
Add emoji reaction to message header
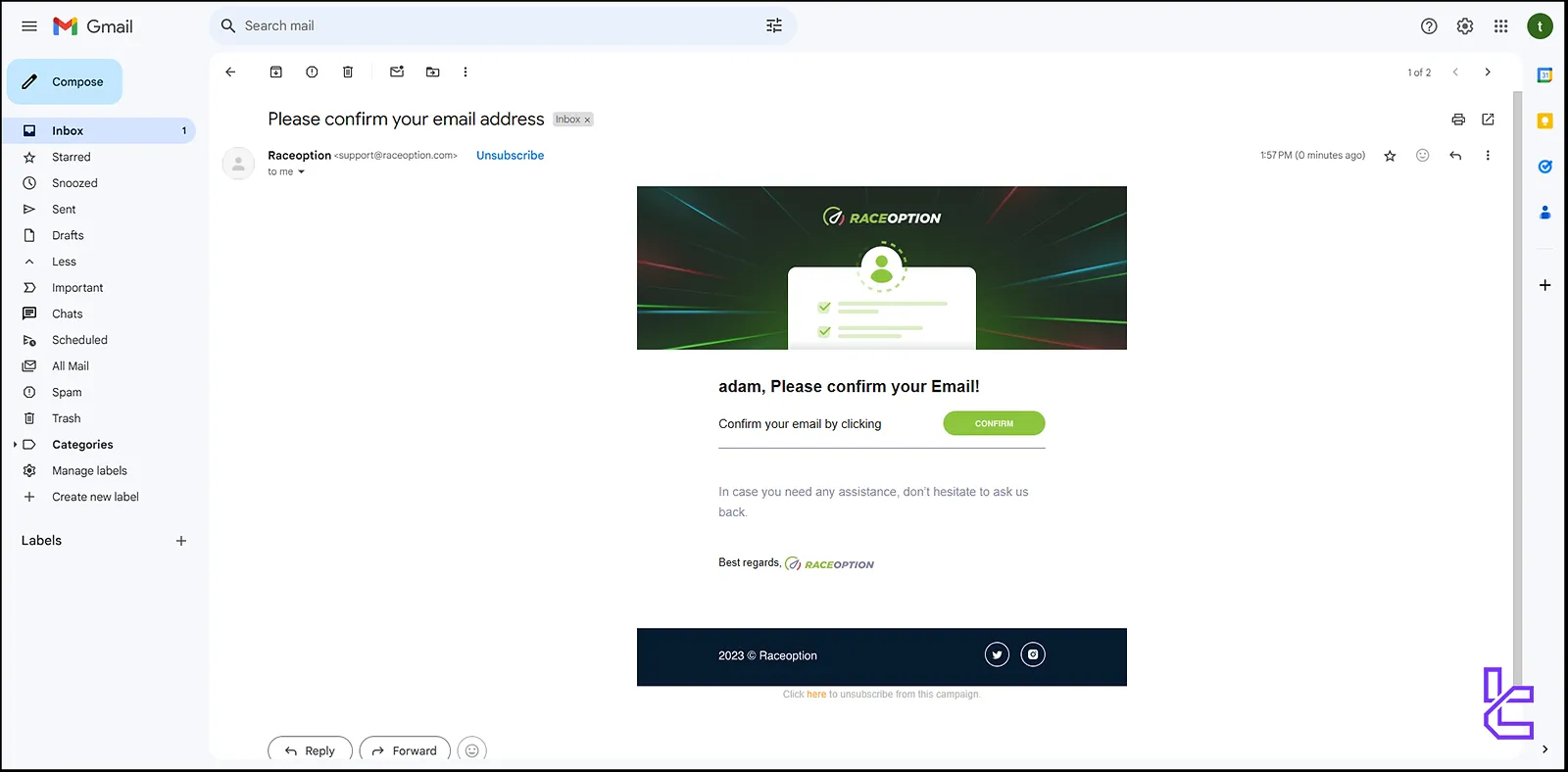tap(1423, 155)
